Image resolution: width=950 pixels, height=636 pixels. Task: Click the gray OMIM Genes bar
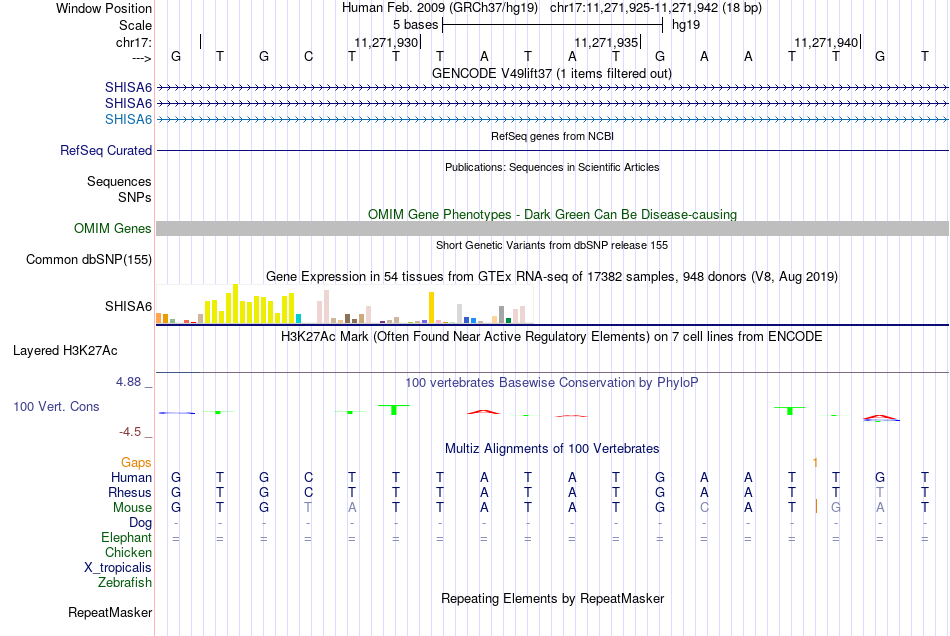pyautogui.click(x=552, y=228)
